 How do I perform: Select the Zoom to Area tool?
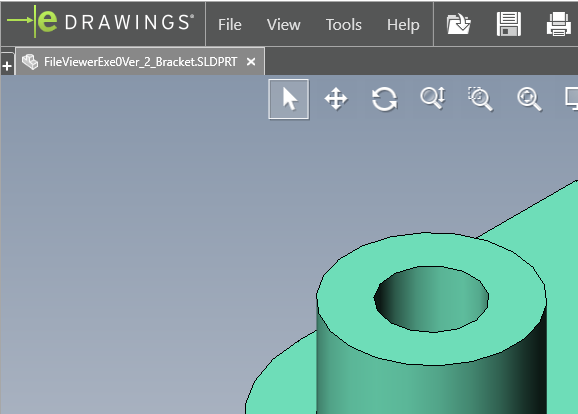480,99
